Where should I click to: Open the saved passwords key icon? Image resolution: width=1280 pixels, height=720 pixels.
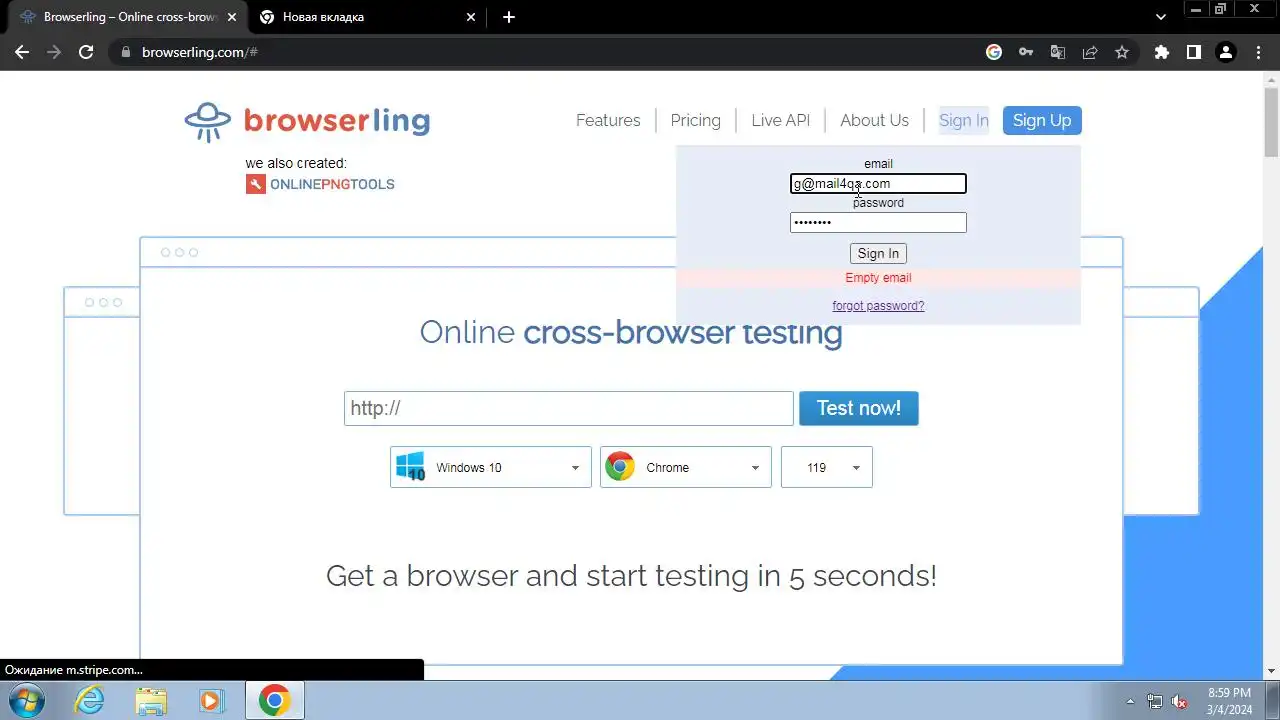coord(1026,52)
